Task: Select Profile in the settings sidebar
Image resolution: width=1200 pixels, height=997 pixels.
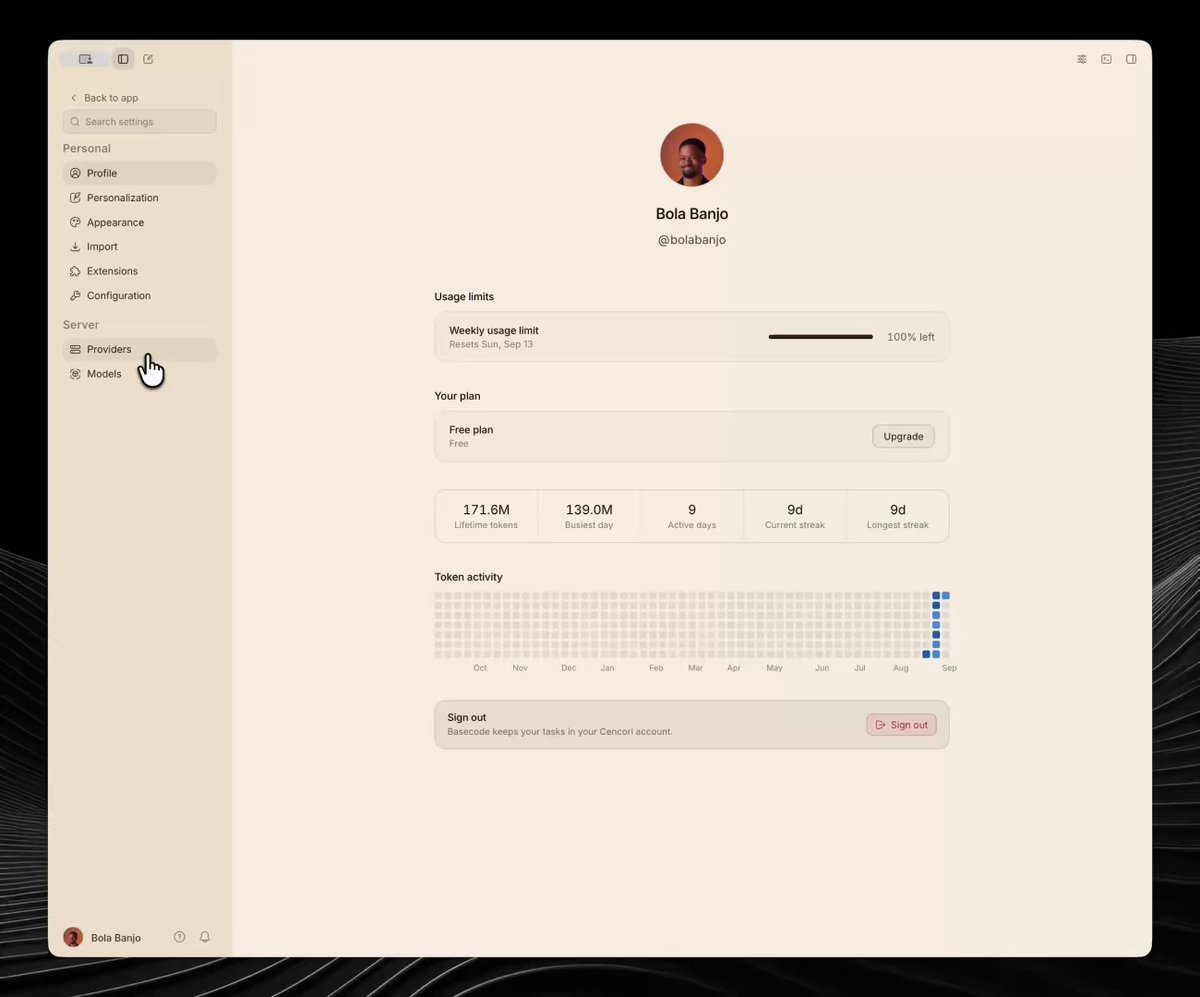Action: (x=140, y=173)
